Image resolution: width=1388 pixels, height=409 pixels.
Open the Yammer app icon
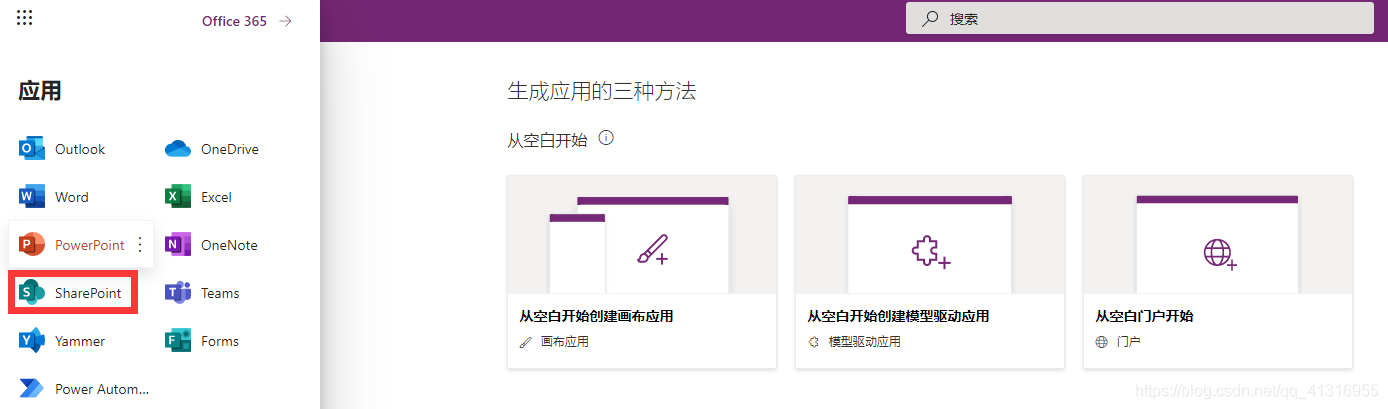coord(32,341)
